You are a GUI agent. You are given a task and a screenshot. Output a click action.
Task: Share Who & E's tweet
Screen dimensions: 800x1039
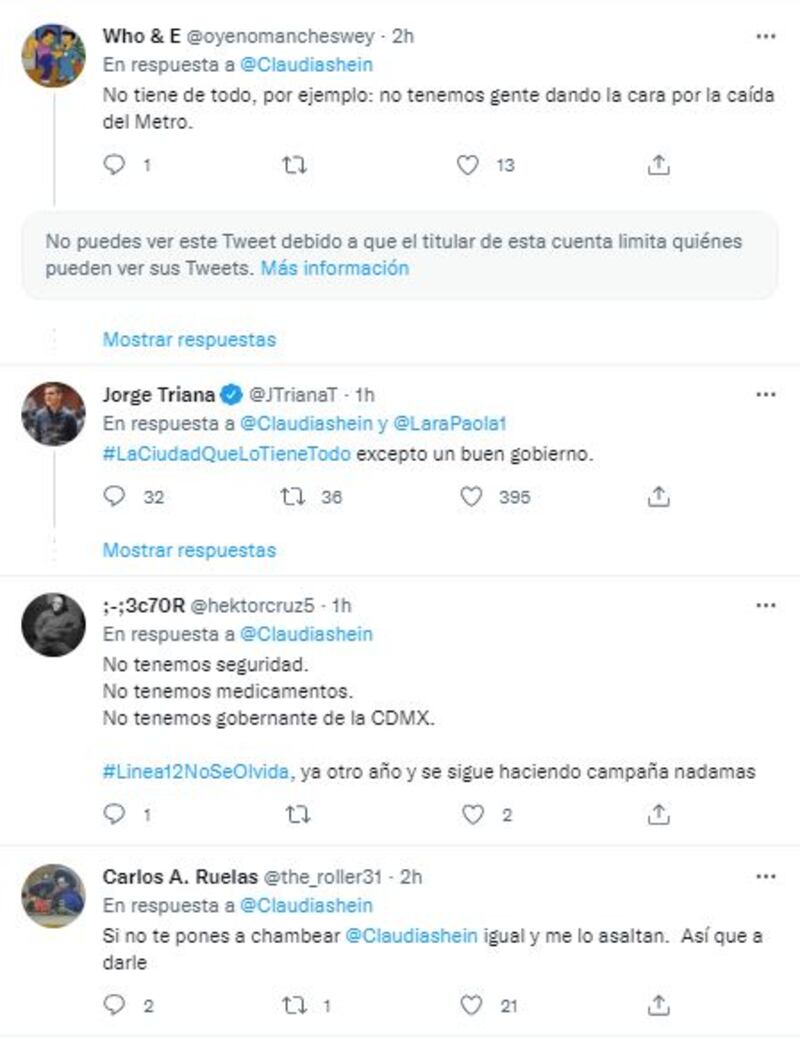(x=658, y=165)
